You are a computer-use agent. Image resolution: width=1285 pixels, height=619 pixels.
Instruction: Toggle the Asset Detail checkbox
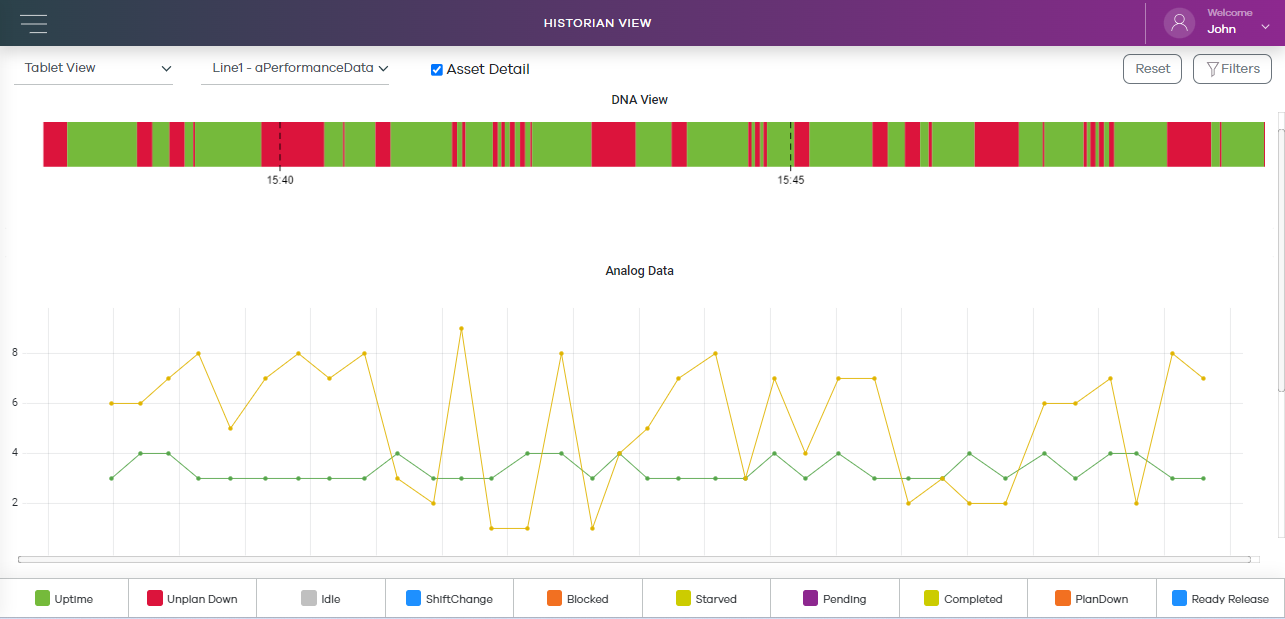(x=436, y=70)
